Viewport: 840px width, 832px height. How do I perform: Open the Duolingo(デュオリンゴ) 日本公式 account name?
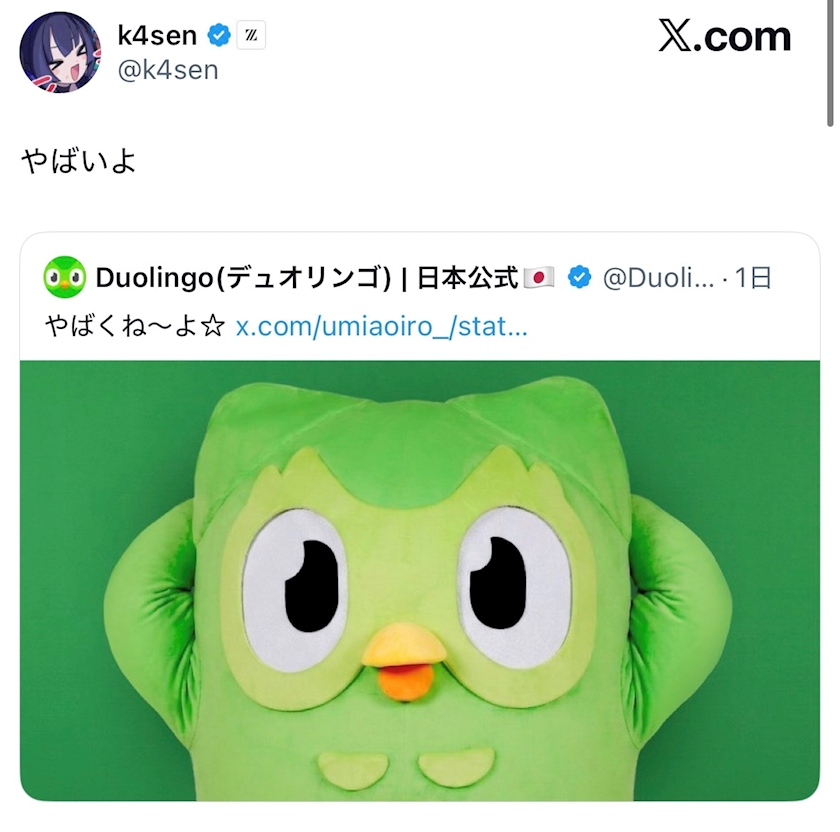pyautogui.click(x=307, y=278)
